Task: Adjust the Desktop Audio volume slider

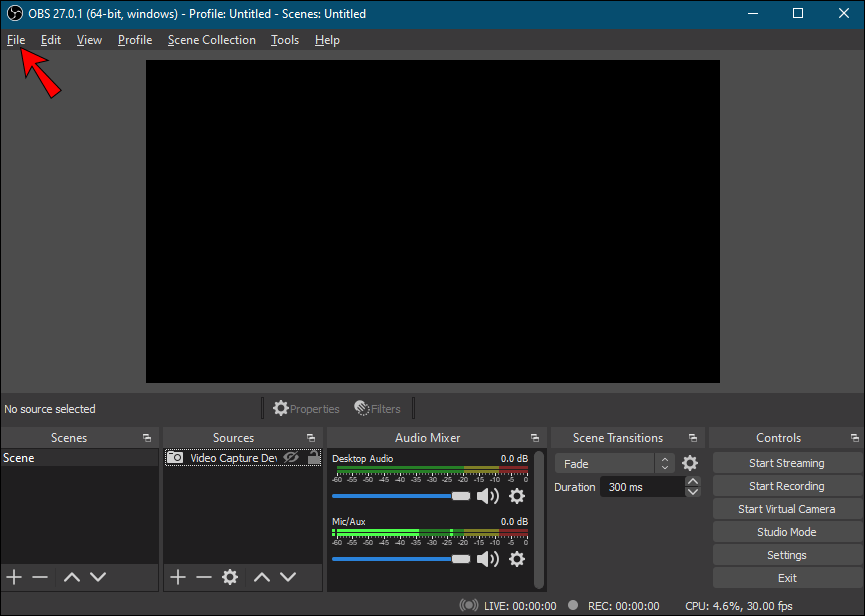Action: tap(401, 496)
